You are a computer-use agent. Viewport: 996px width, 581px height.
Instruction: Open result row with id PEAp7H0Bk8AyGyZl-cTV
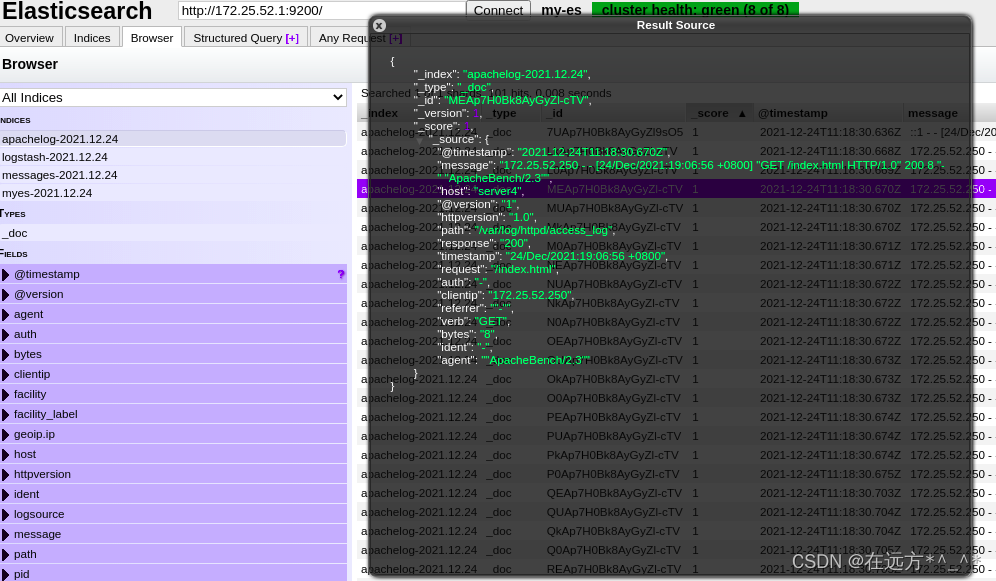(676, 417)
